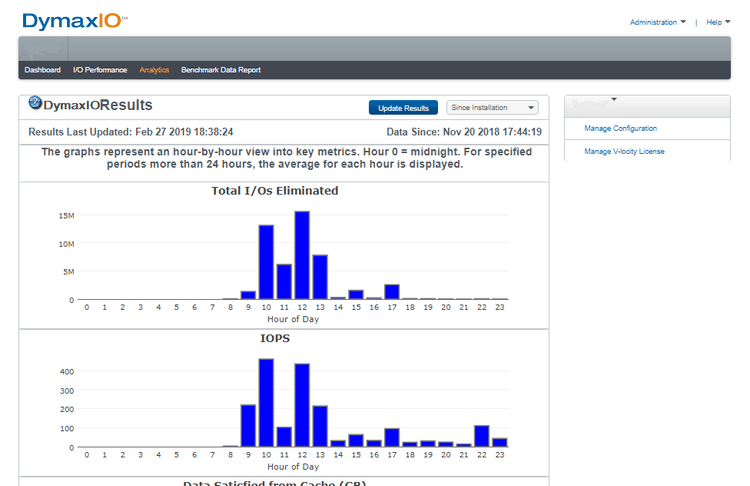
Task: Select the Analytics tab
Action: 154,70
